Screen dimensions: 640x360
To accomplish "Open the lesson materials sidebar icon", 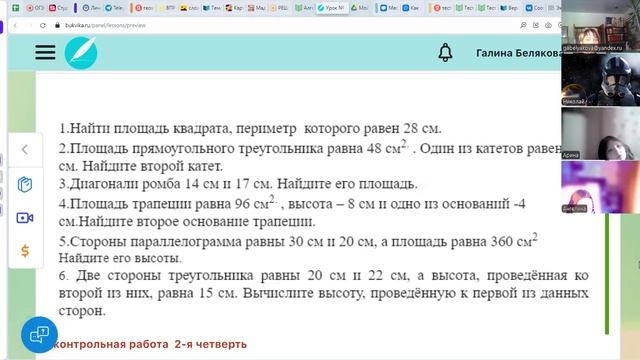I will 25,184.
